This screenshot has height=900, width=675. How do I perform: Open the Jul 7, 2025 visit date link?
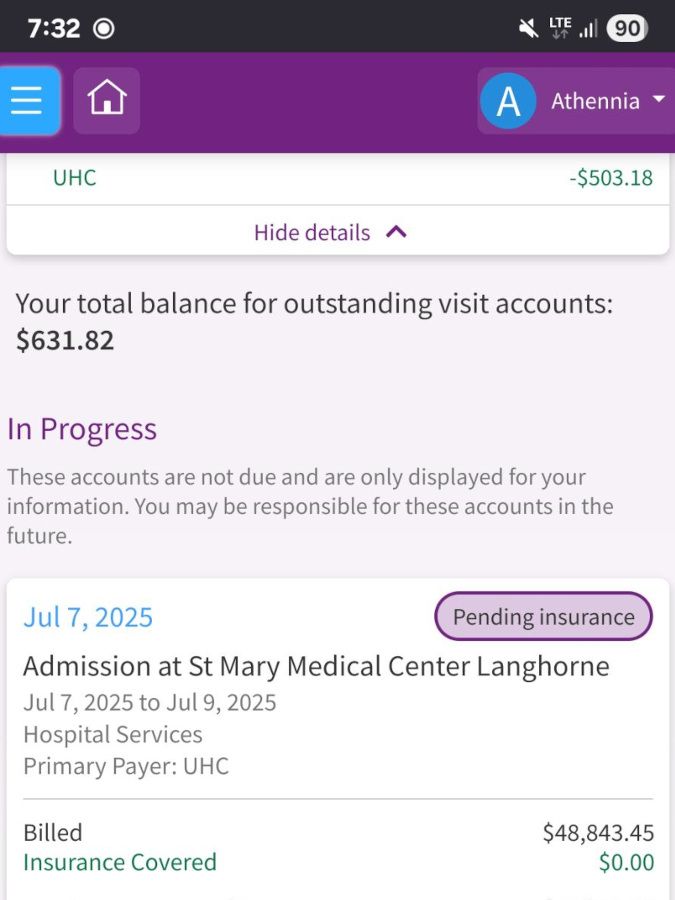pos(88,617)
